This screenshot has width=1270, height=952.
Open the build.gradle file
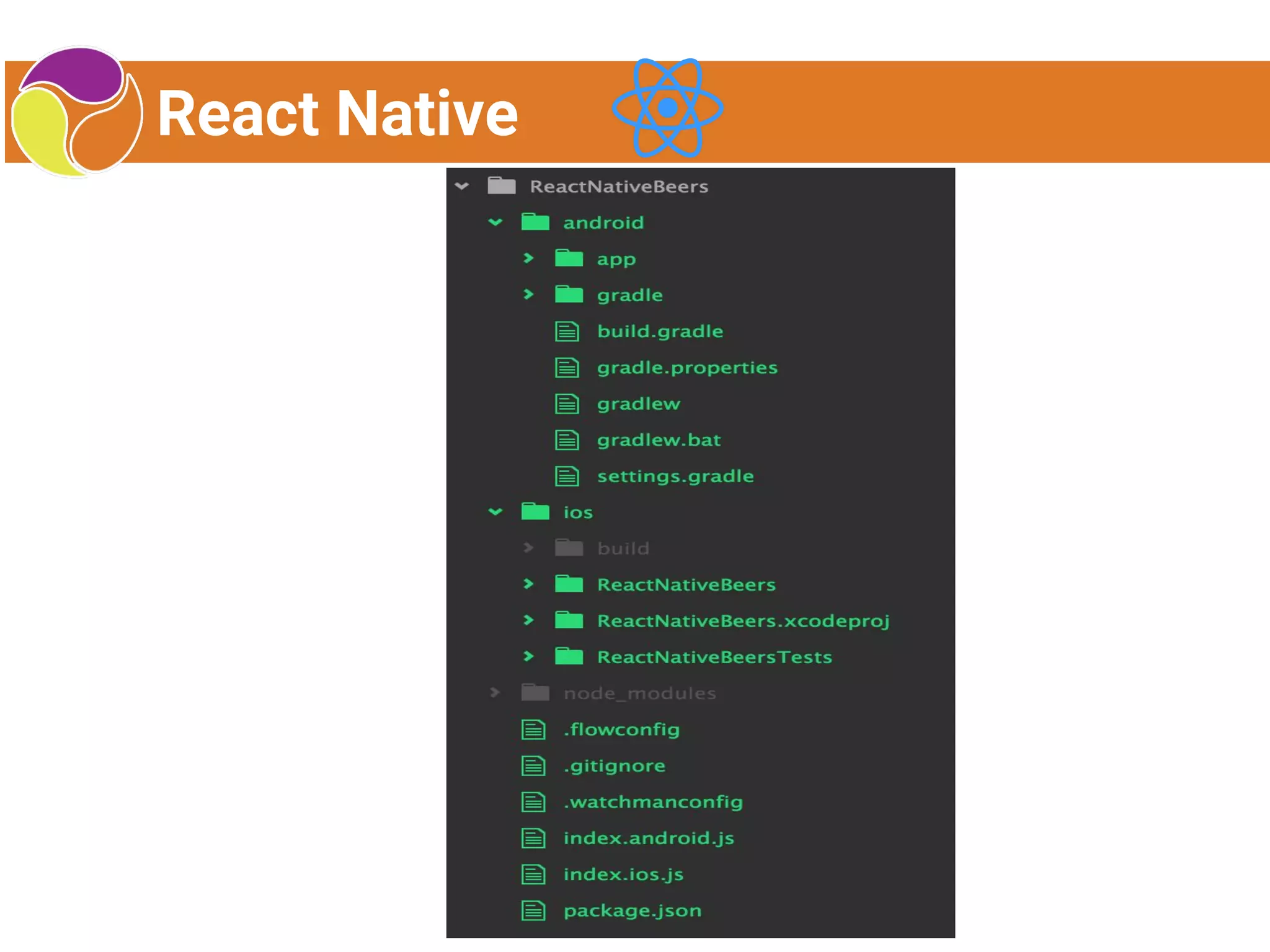(x=660, y=332)
